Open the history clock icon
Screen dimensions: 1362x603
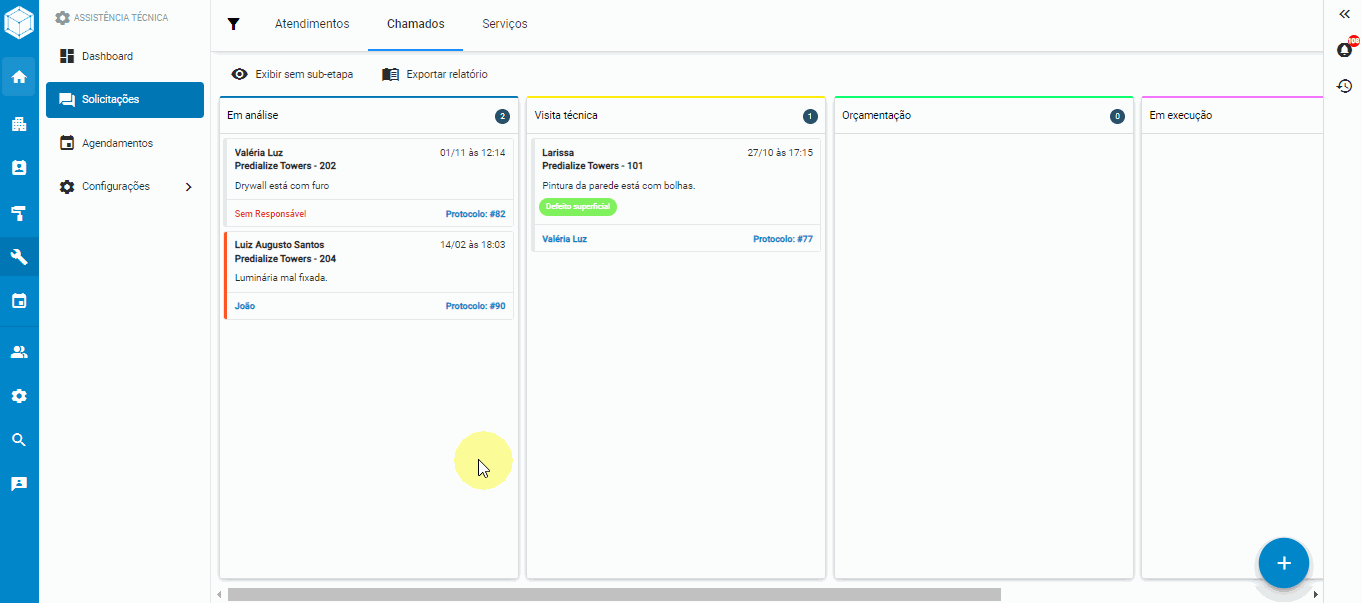point(1344,86)
